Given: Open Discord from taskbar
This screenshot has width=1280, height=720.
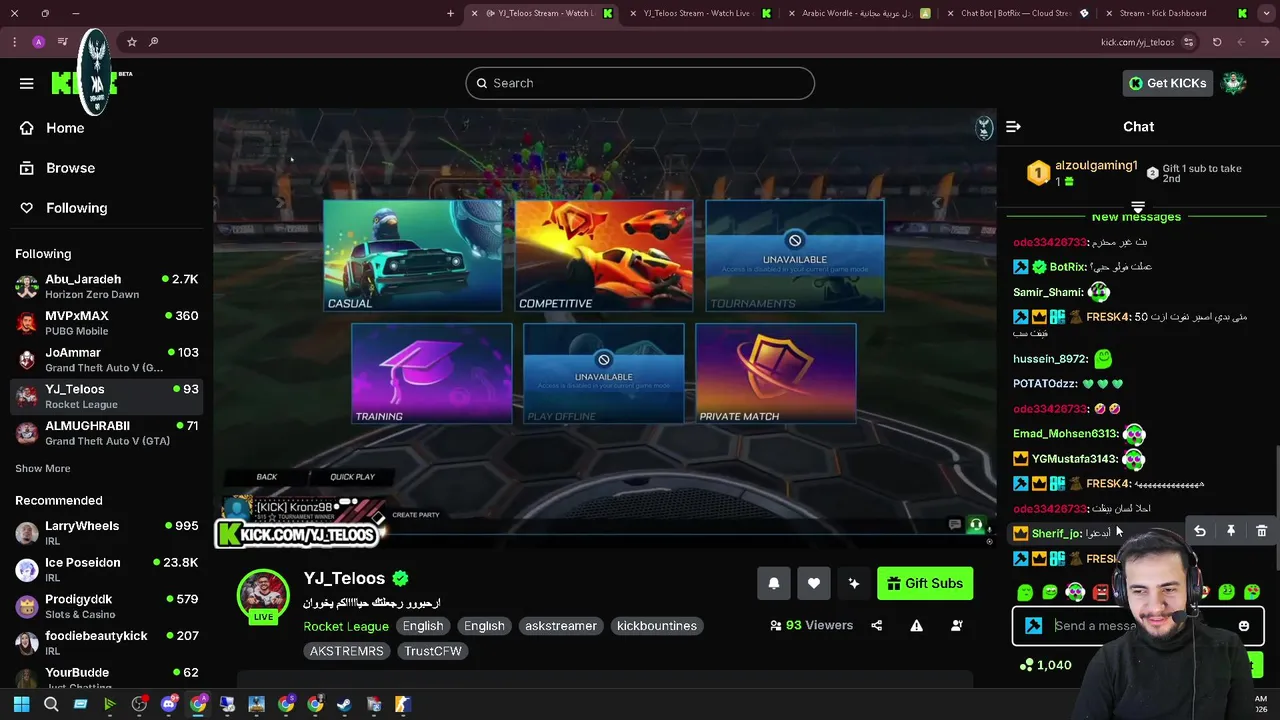Looking at the screenshot, I should coord(168,704).
